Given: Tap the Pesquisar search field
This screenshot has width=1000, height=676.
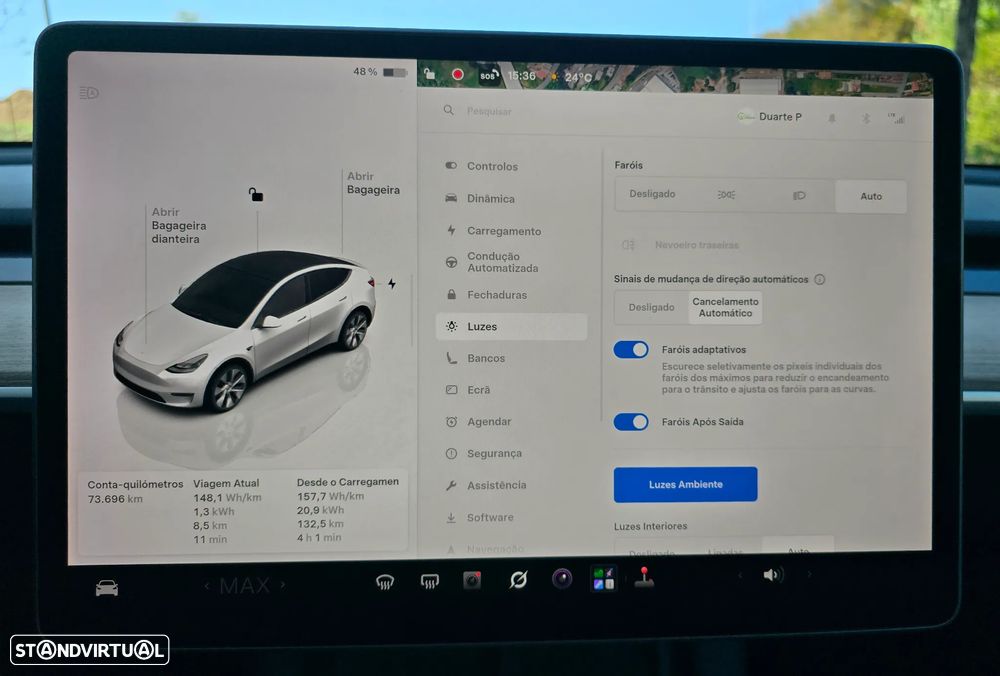Looking at the screenshot, I should (489, 112).
